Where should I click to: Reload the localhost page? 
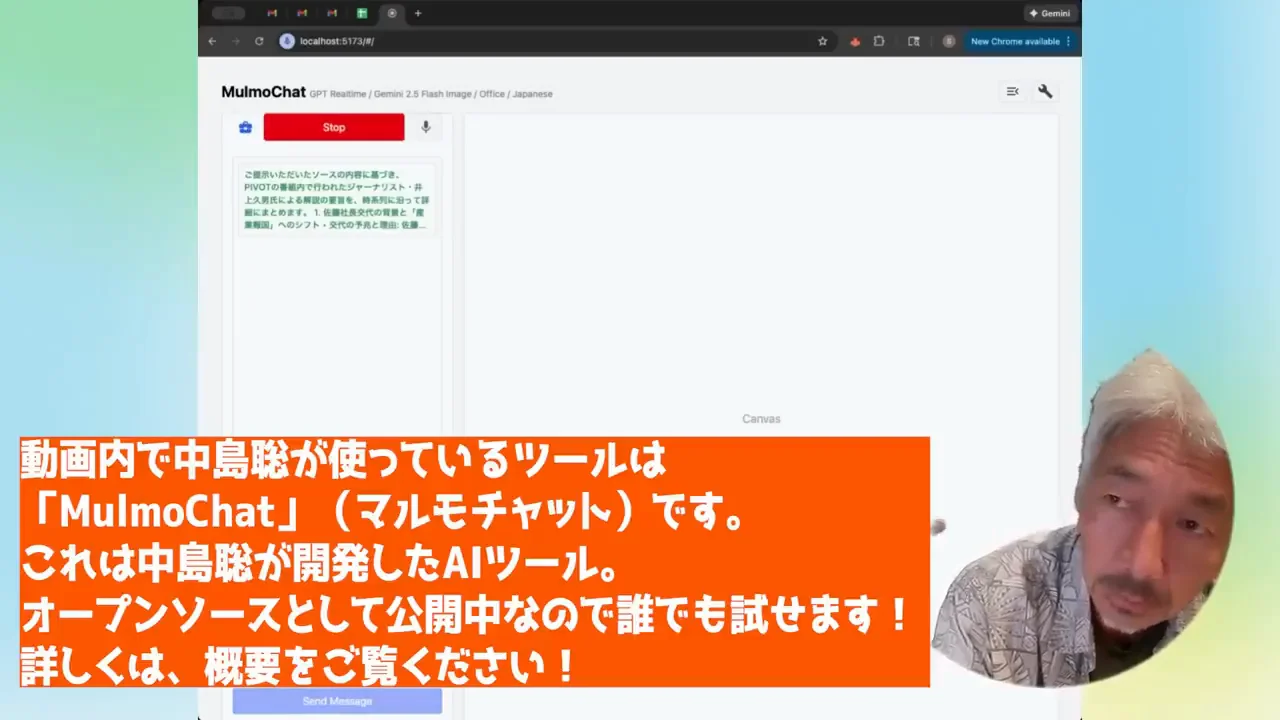pos(259,41)
